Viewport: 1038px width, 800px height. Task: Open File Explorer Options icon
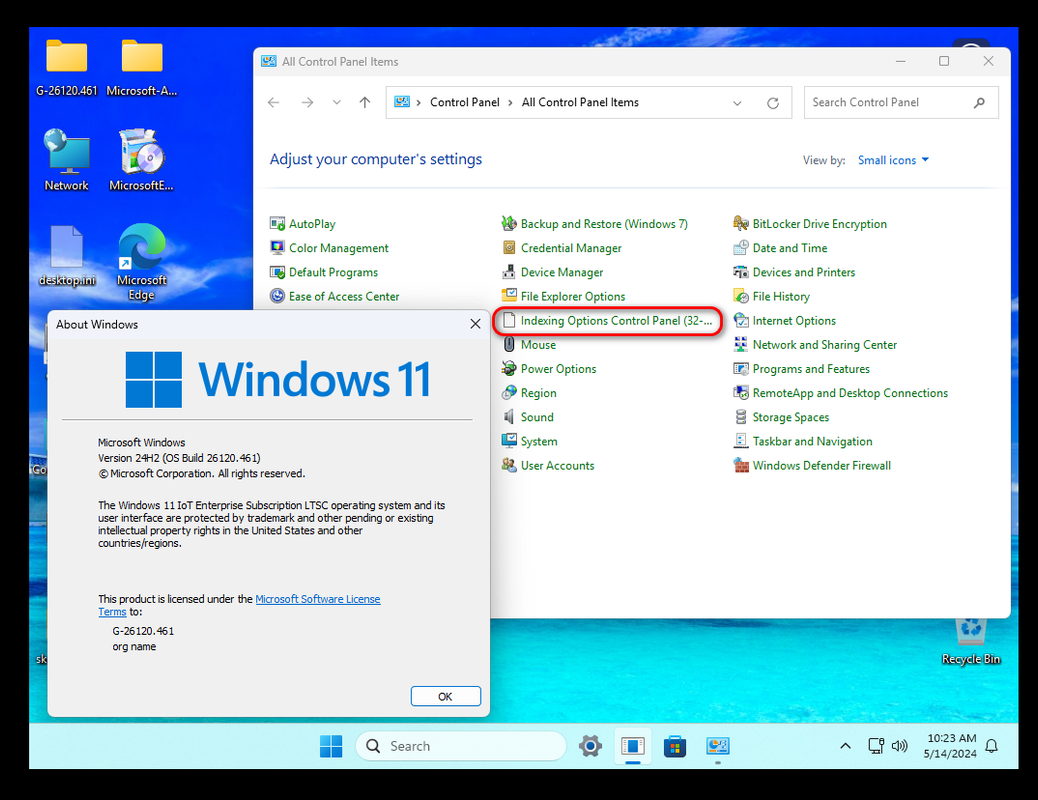[509, 296]
